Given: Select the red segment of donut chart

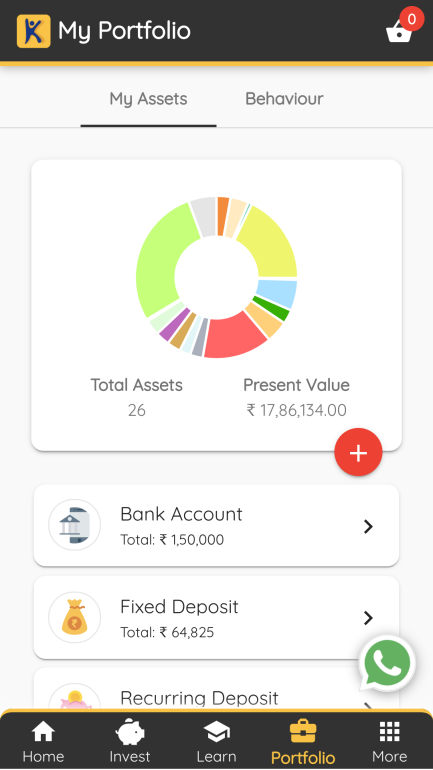Looking at the screenshot, I should pos(235,334).
